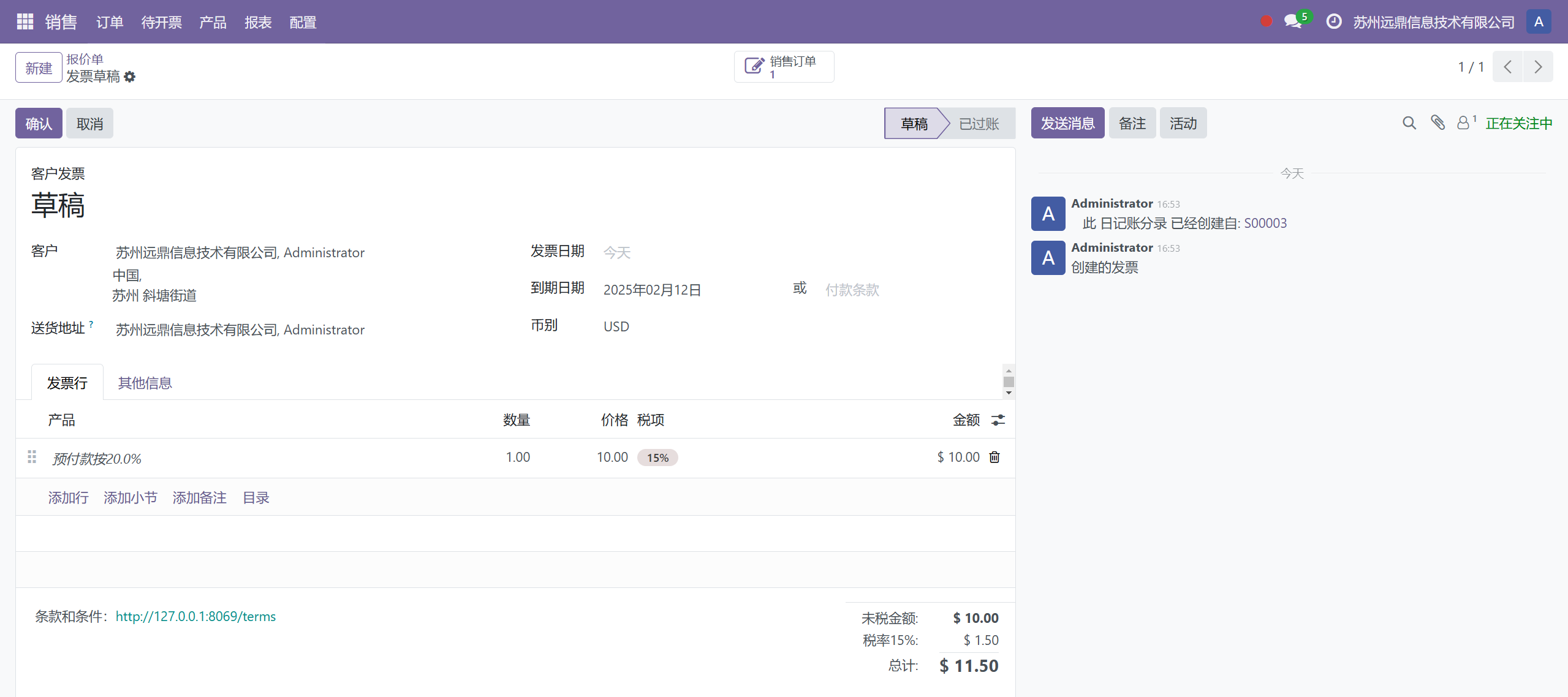
Task: Open the 配置 menu
Action: pos(303,23)
